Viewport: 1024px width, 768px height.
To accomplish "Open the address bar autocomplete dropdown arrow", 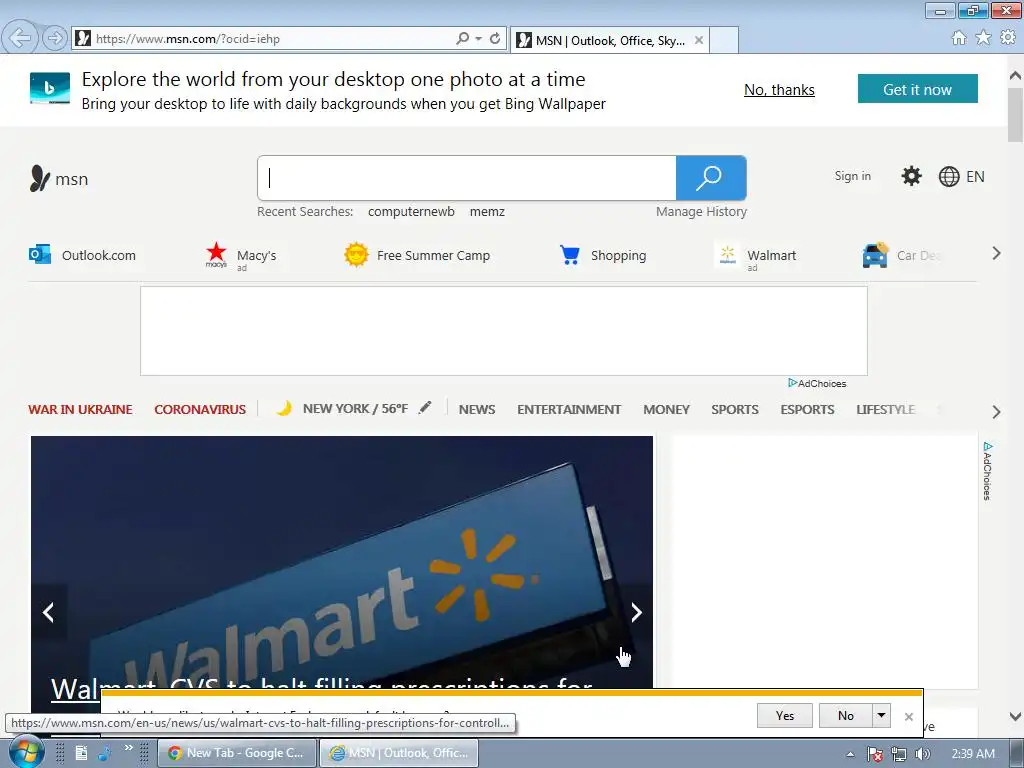I will [x=479, y=39].
